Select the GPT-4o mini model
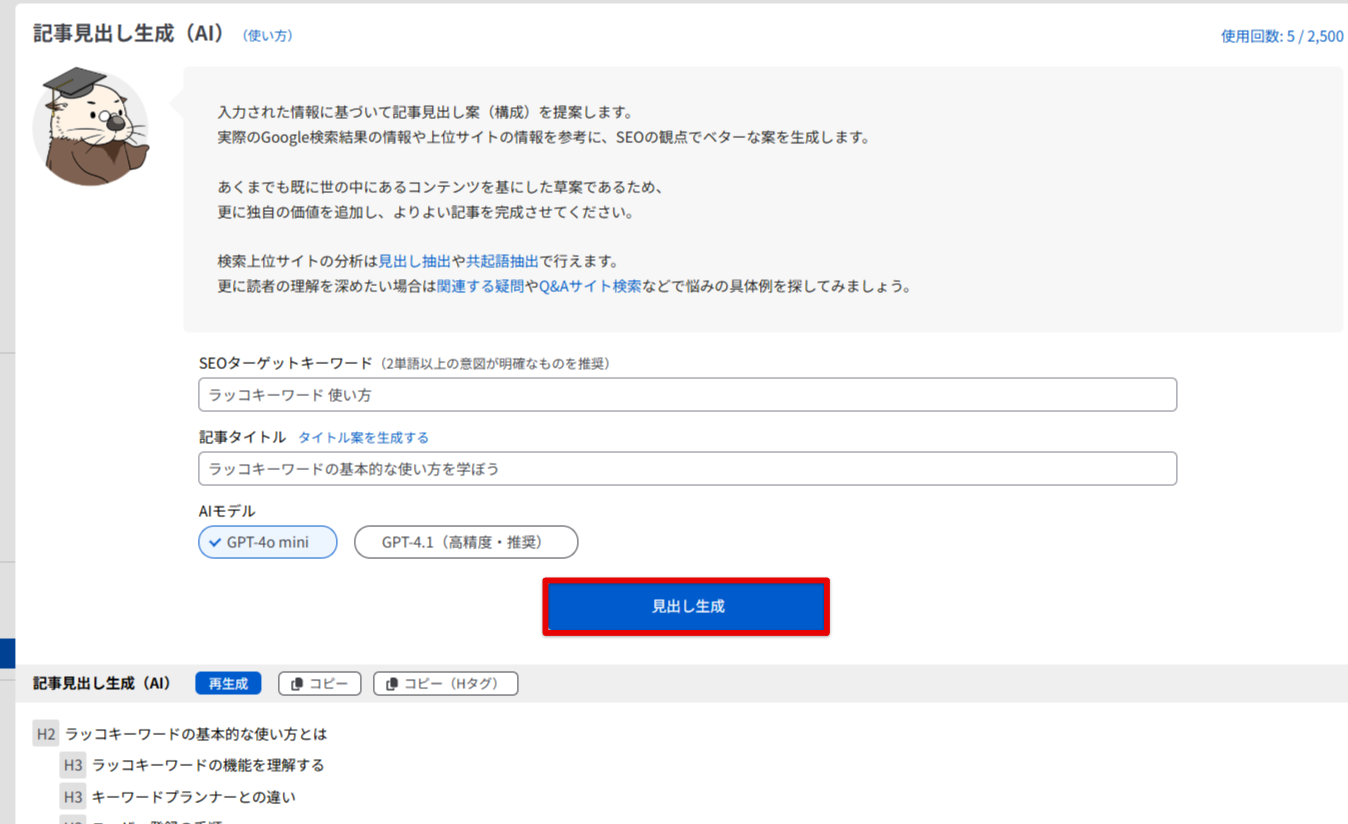Viewport: 1348px width, 824px height. pyautogui.click(x=268, y=542)
